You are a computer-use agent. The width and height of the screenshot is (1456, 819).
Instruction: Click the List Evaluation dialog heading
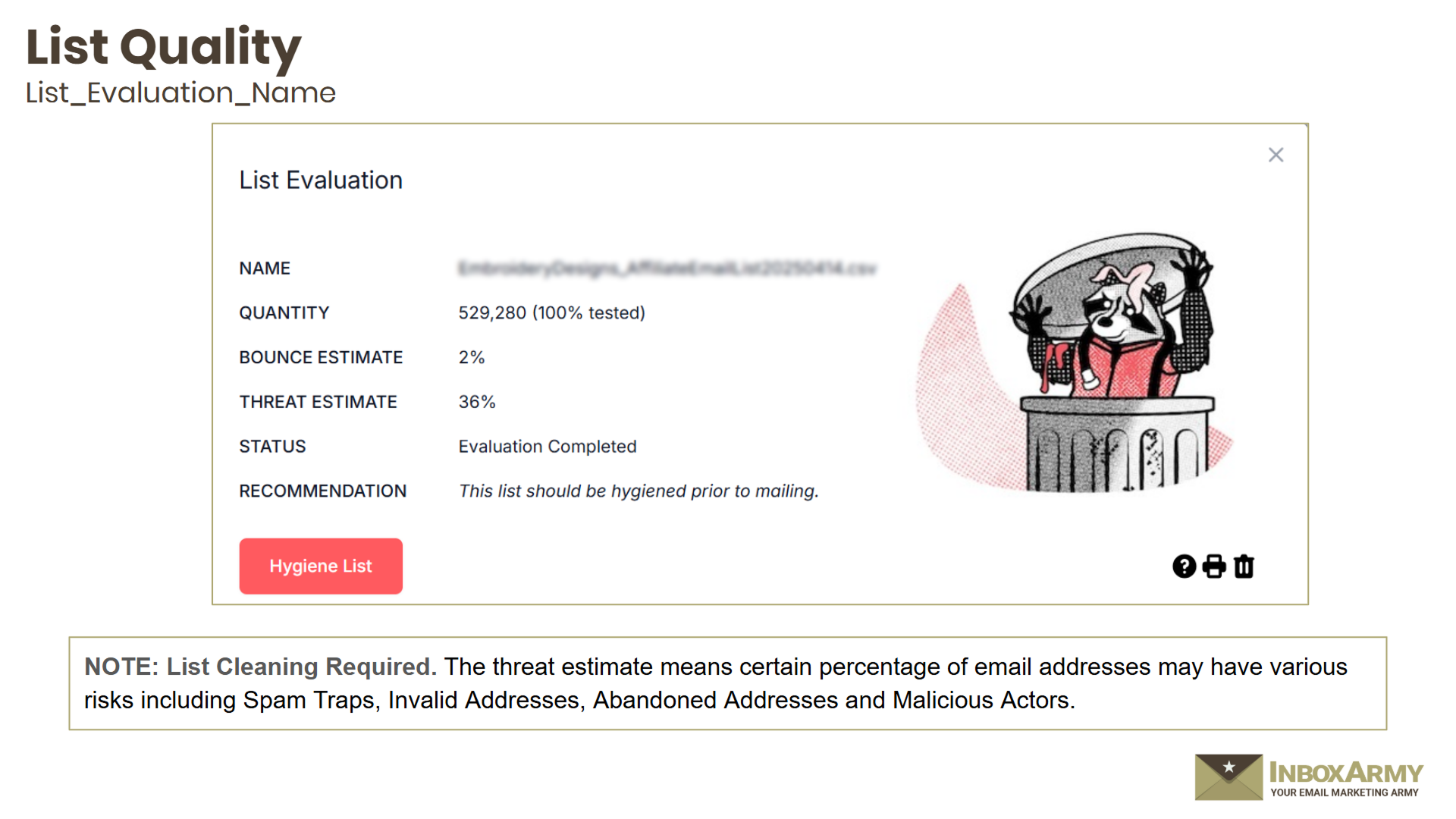click(x=321, y=180)
